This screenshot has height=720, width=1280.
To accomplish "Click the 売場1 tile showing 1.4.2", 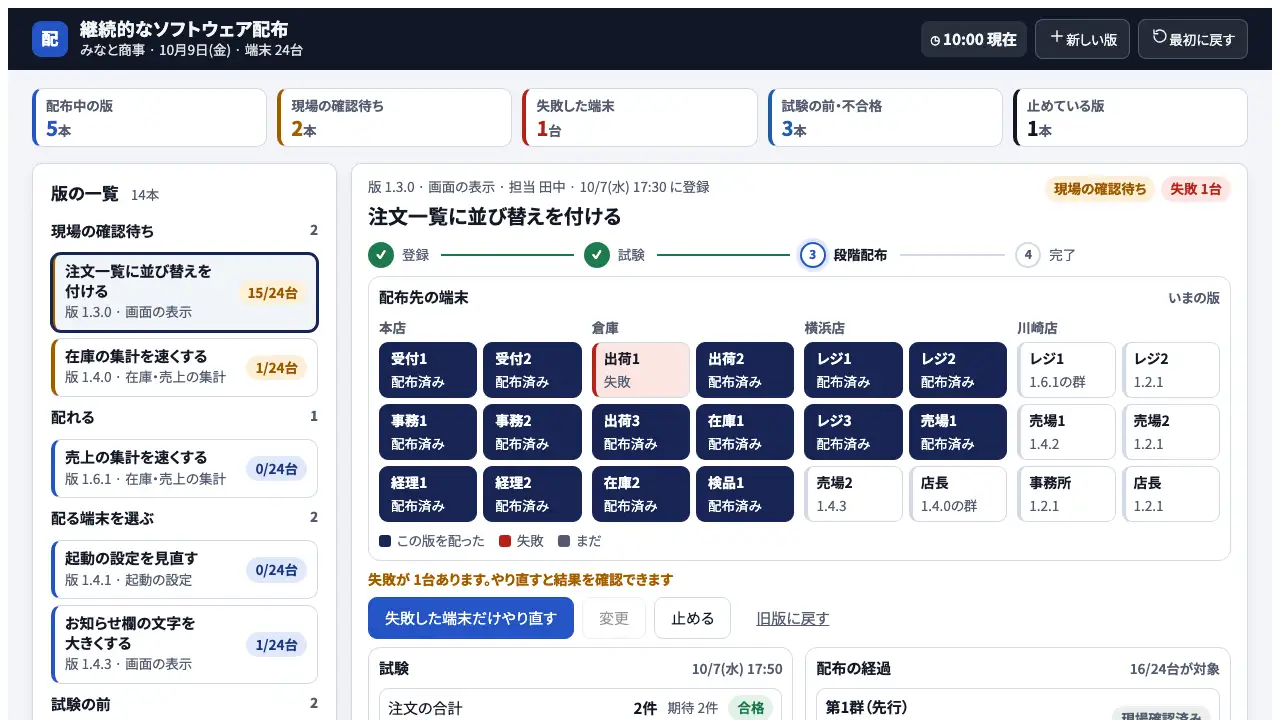I will pyautogui.click(x=1067, y=432).
